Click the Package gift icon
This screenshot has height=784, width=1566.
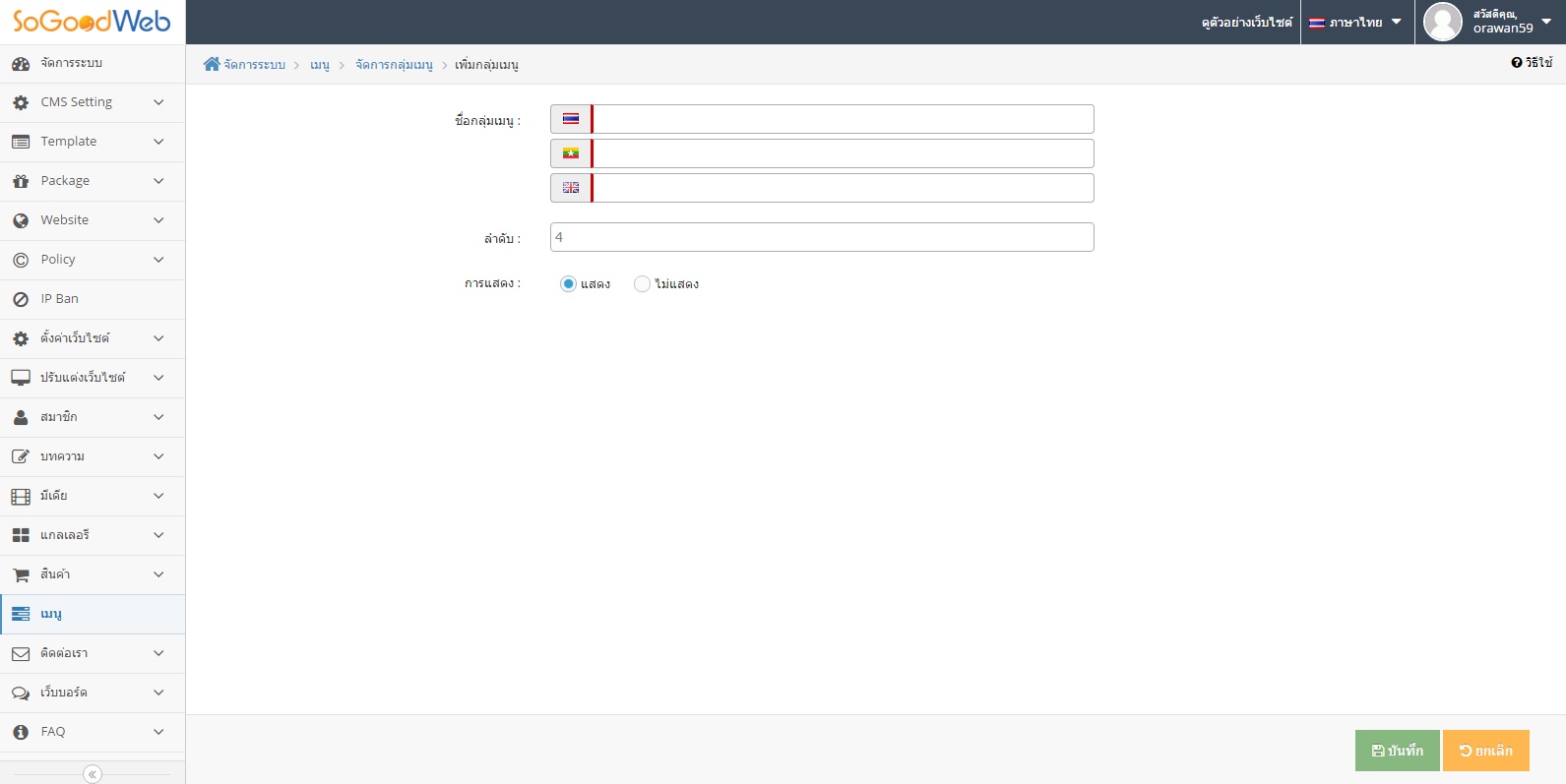coord(21,181)
